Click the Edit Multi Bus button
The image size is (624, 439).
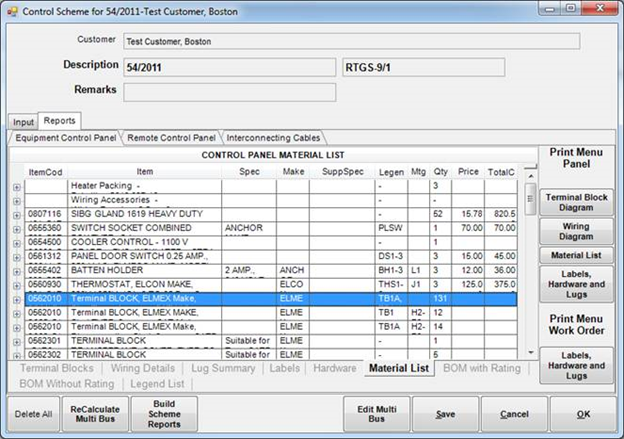click(x=376, y=412)
